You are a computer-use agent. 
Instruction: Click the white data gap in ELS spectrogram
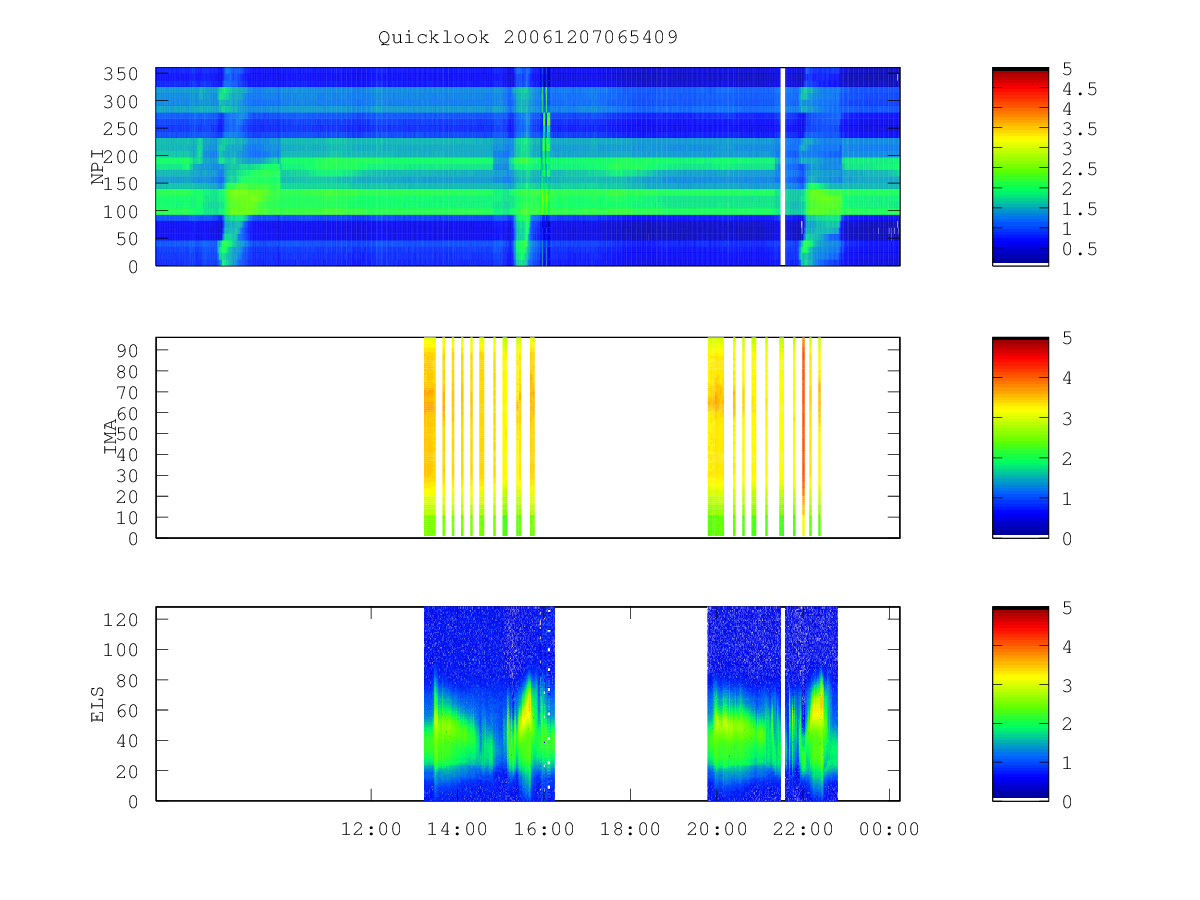coord(782,704)
